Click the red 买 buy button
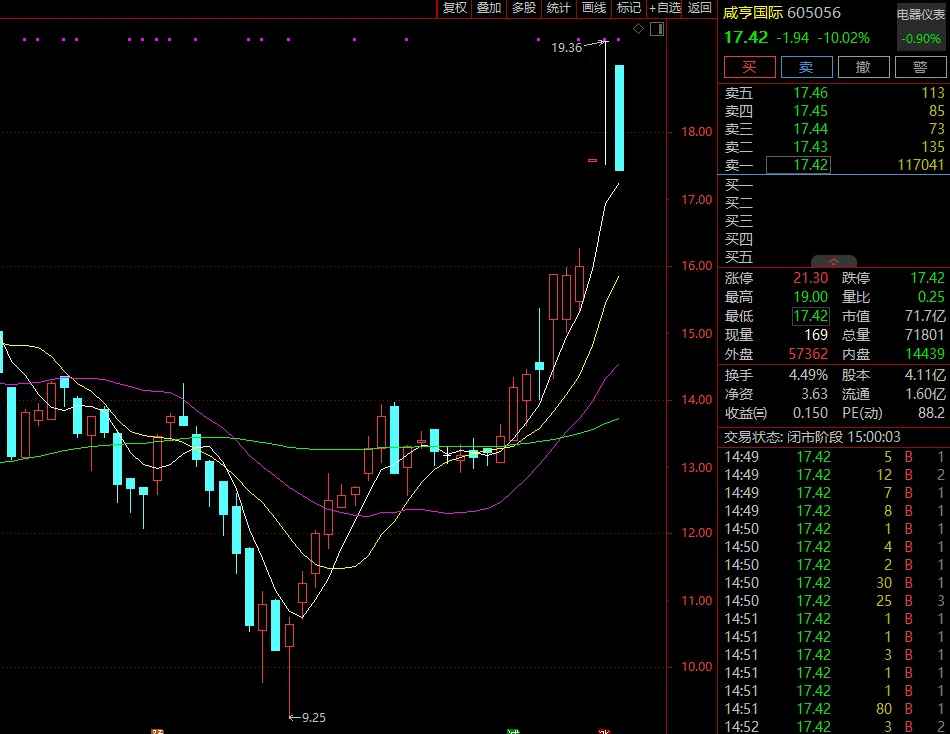The width and height of the screenshot is (950, 734). point(749,67)
